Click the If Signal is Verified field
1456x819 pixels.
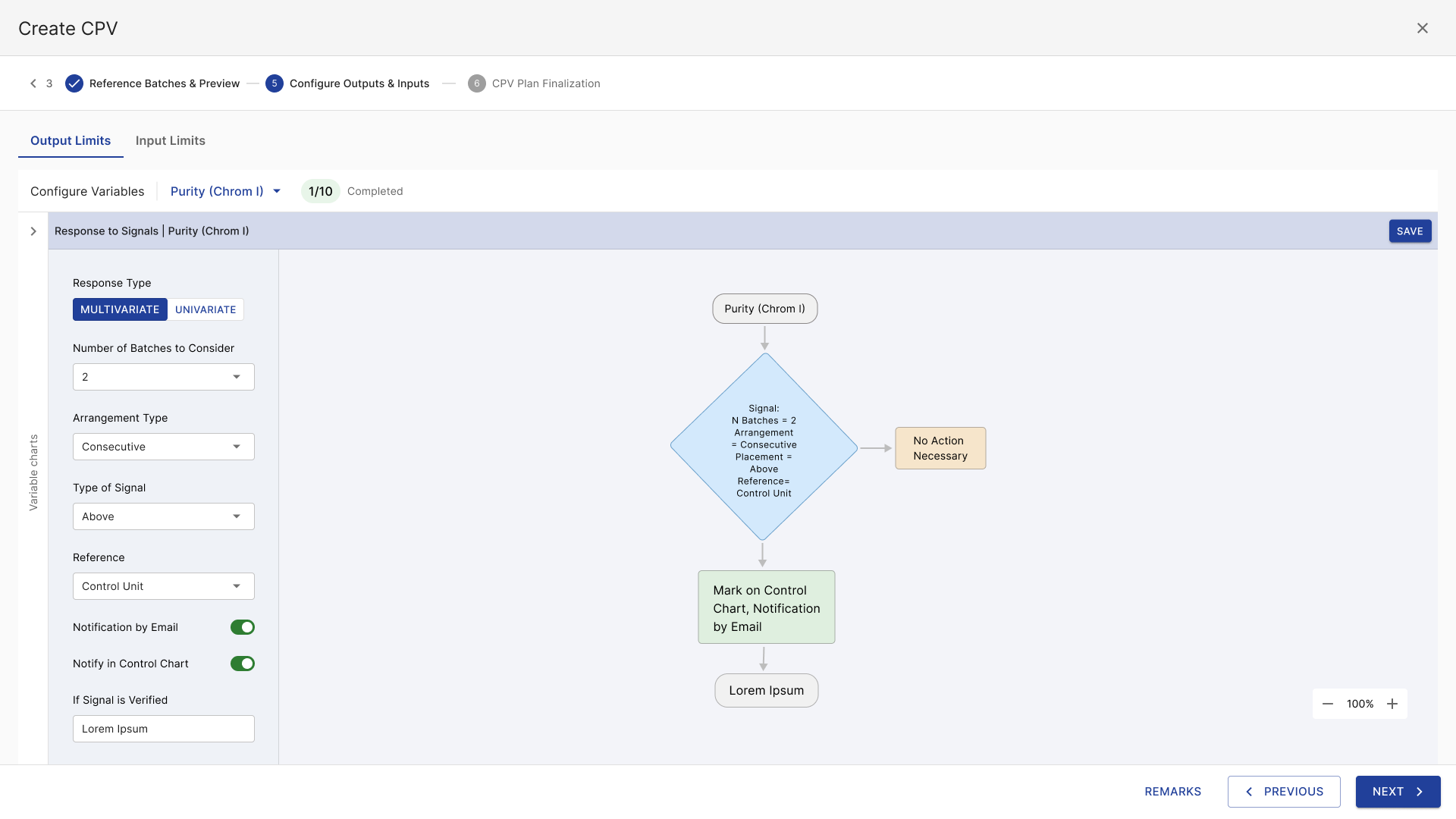(x=164, y=729)
